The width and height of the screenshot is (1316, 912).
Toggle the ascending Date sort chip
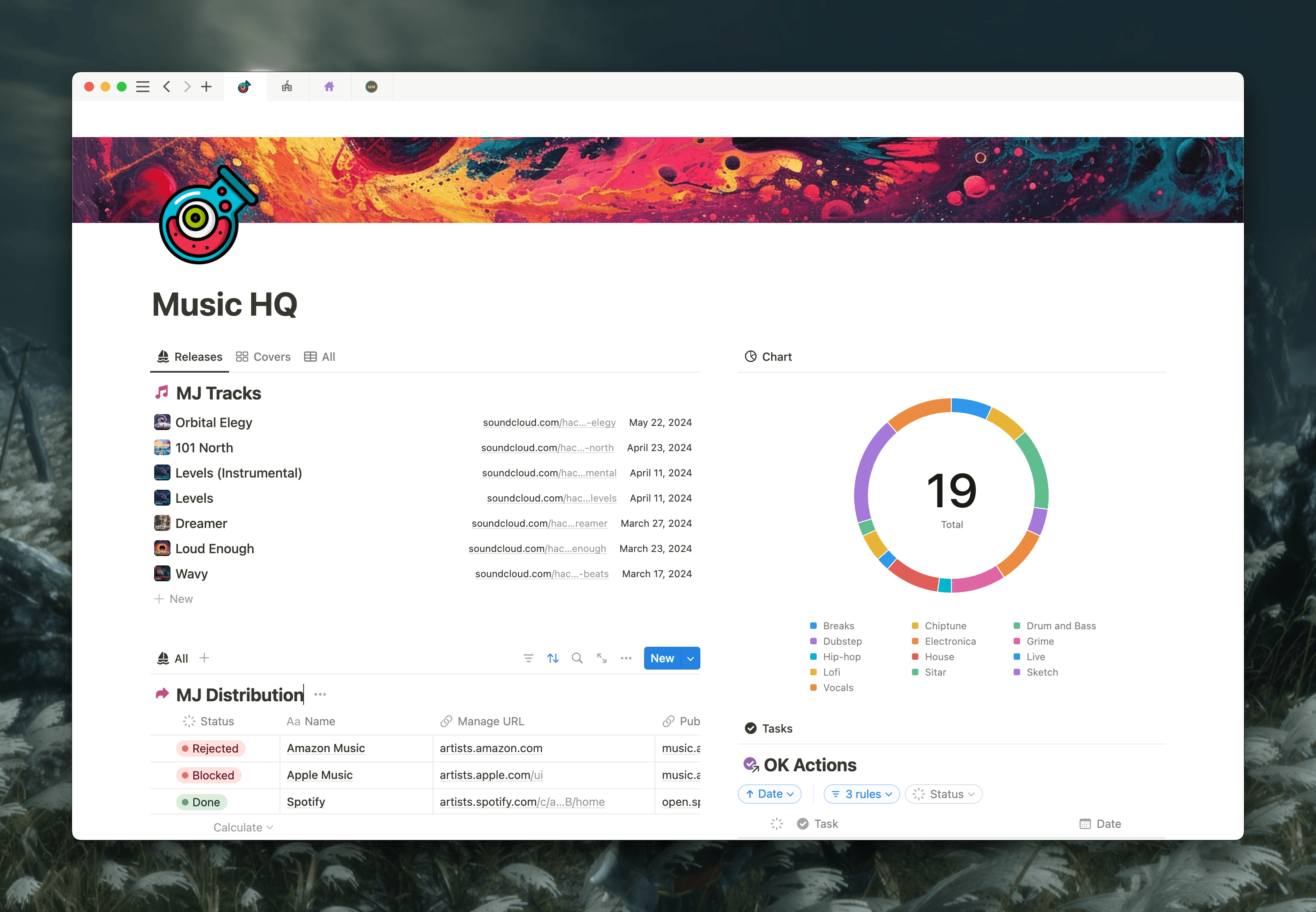tap(769, 794)
